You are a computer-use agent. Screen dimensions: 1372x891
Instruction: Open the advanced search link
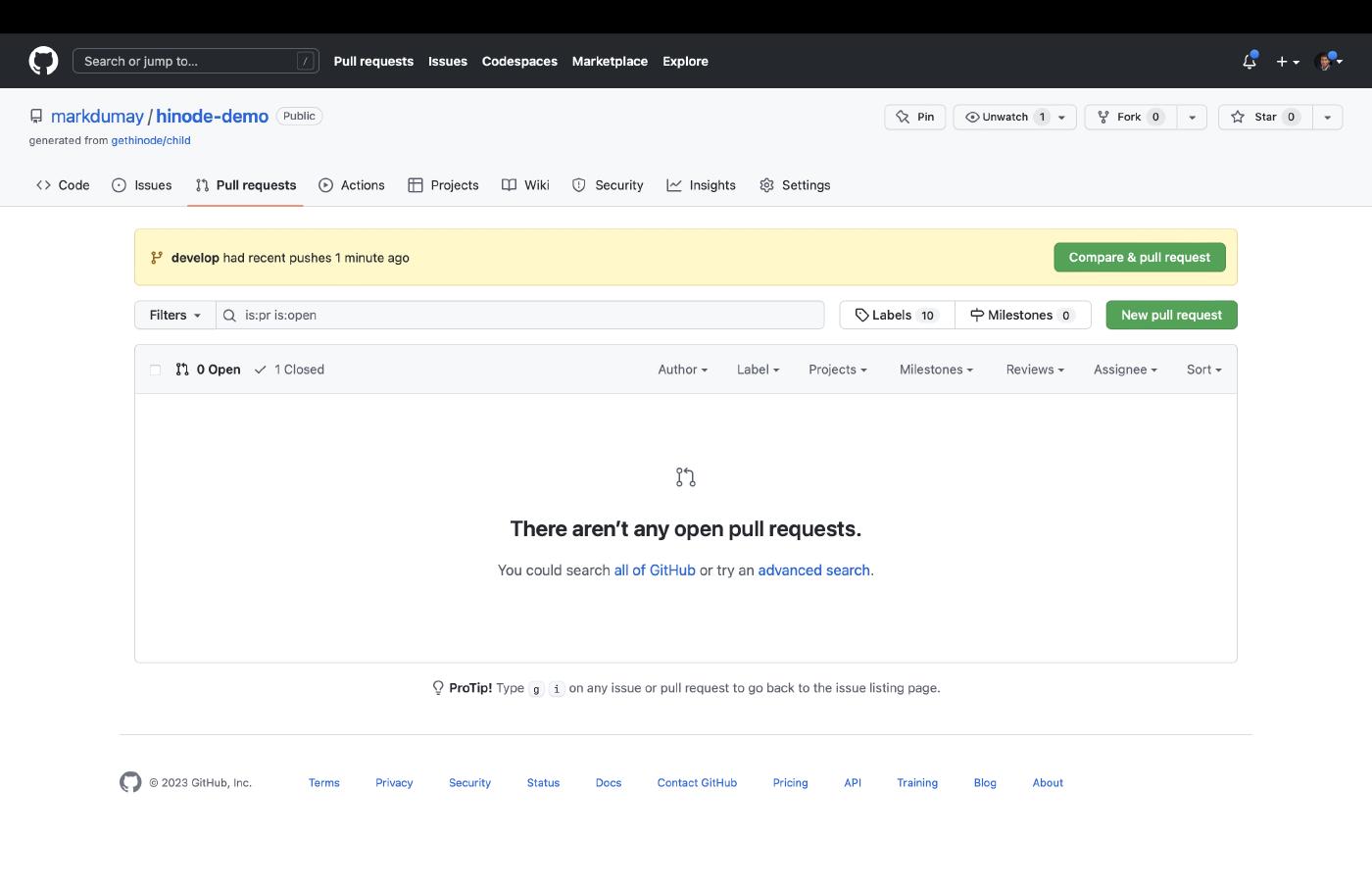click(x=813, y=570)
